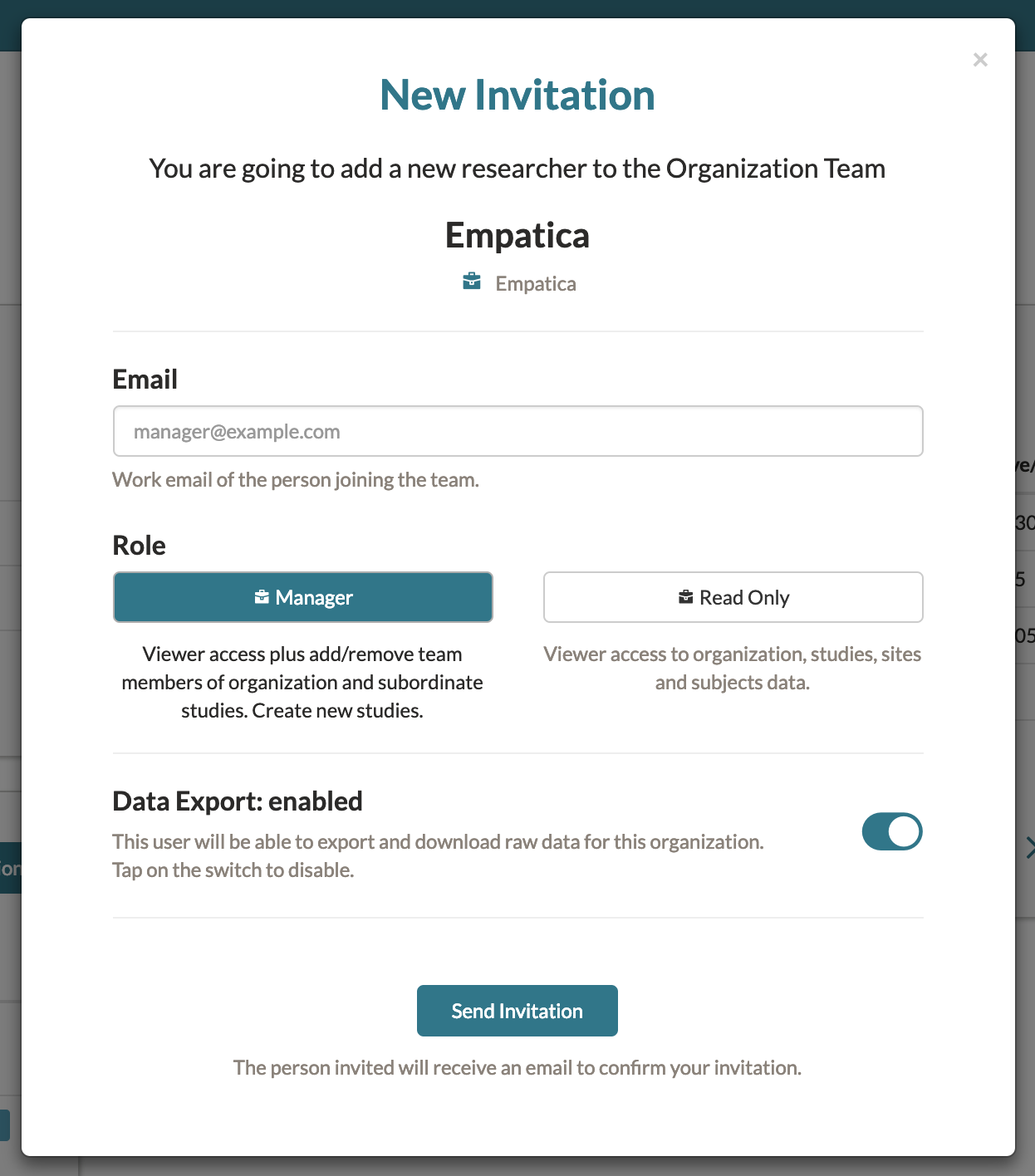Click the briefcase icon in Read Only button
The height and width of the screenshot is (1176, 1035).
click(686, 597)
